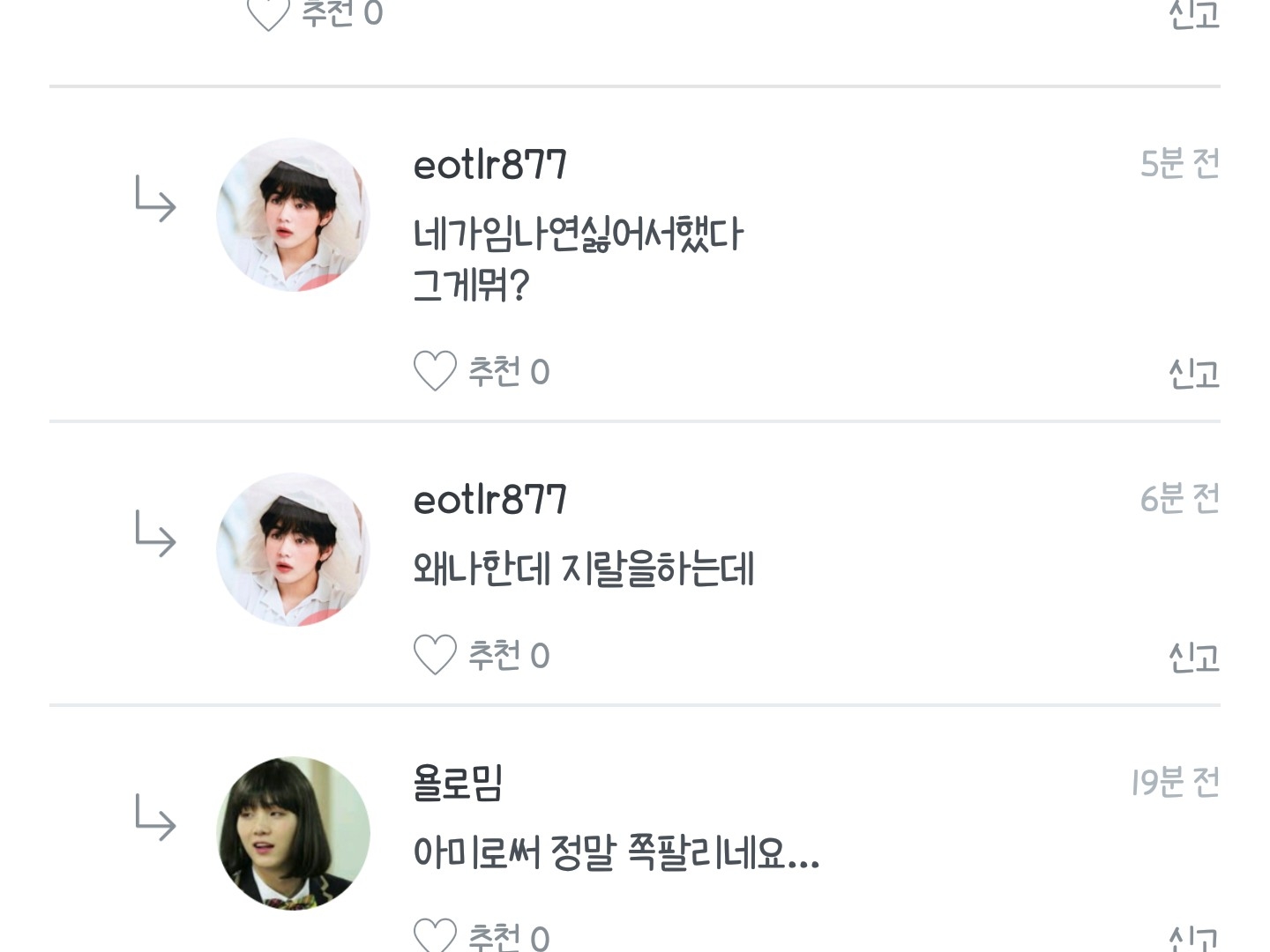The width and height of the screenshot is (1270, 952).
Task: Report the '왜나한데 지랄을하는데' comment via 신고
Action: point(1193,658)
